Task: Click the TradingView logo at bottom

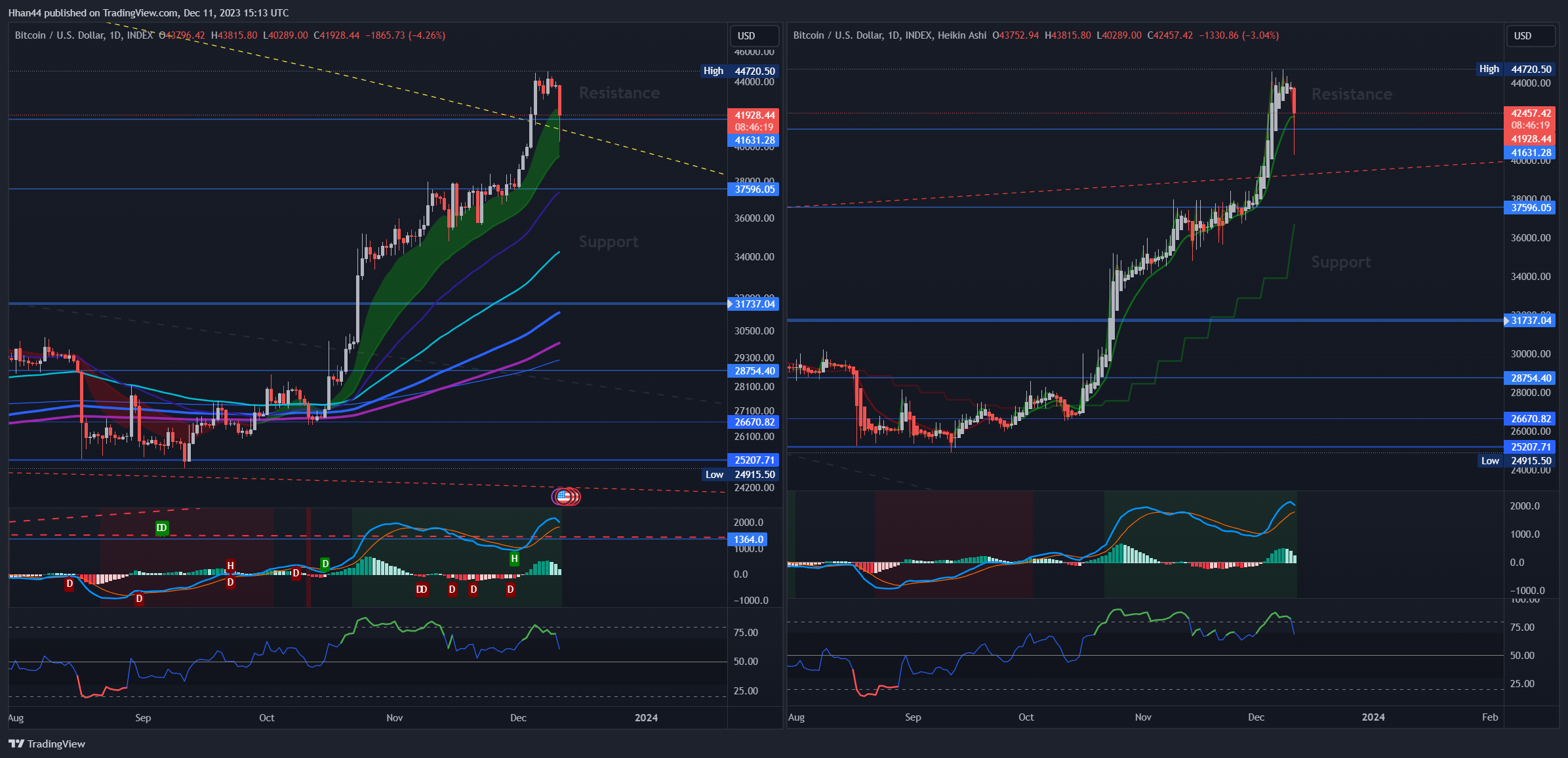Action: pyautogui.click(x=47, y=744)
